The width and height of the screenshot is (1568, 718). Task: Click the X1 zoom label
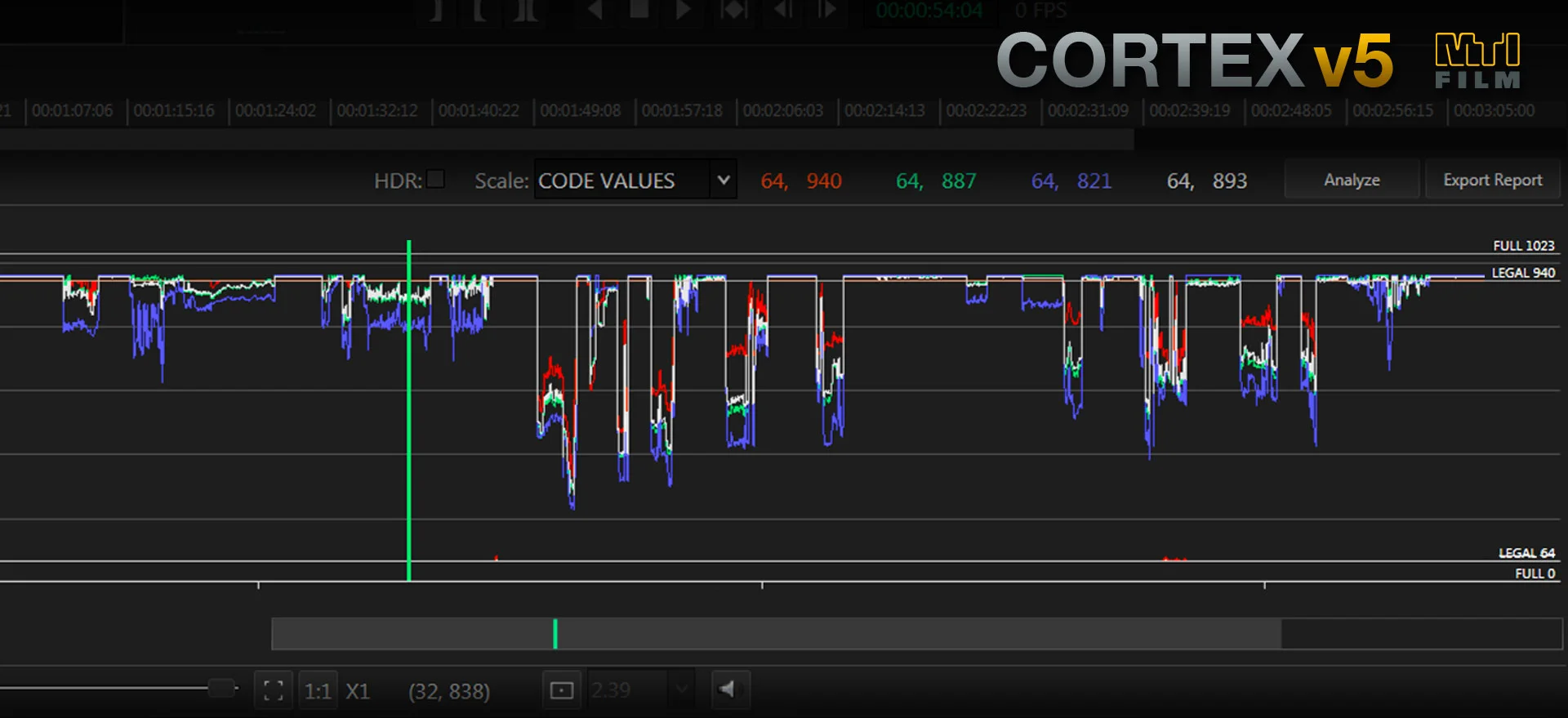[x=358, y=692]
